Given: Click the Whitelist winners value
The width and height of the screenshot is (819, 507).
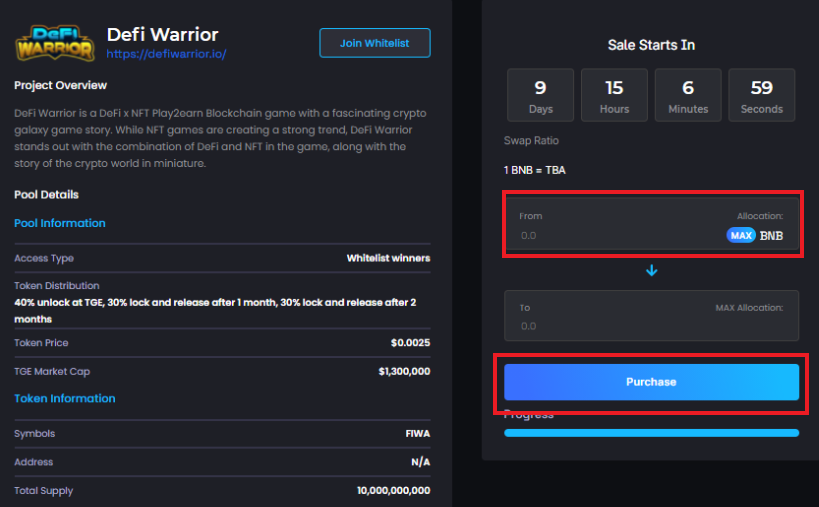Looking at the screenshot, I should [388, 258].
